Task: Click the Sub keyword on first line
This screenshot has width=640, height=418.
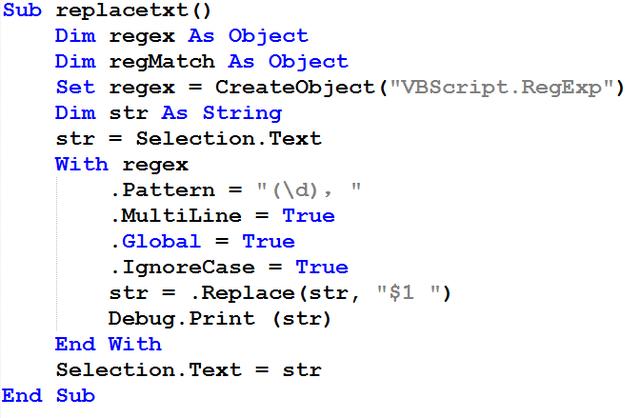Action: tap(21, 11)
